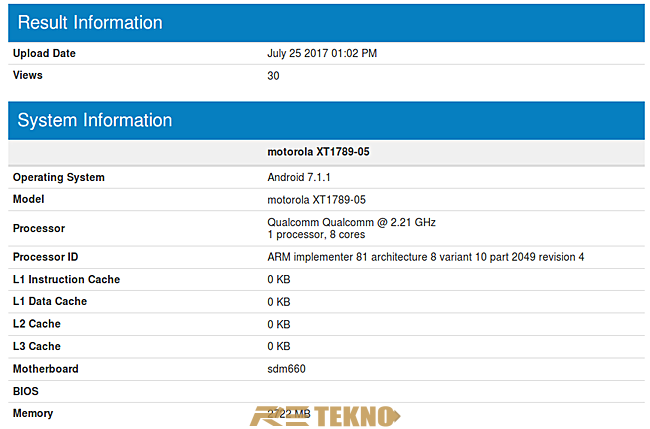Screen dimensions: 650x429
Task: Select bold motorola XT1789-05 column heading
Action: click(x=318, y=152)
